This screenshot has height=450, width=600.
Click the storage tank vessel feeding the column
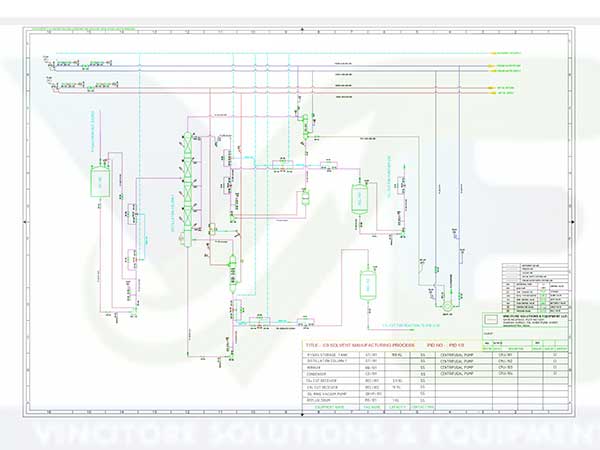(100, 181)
